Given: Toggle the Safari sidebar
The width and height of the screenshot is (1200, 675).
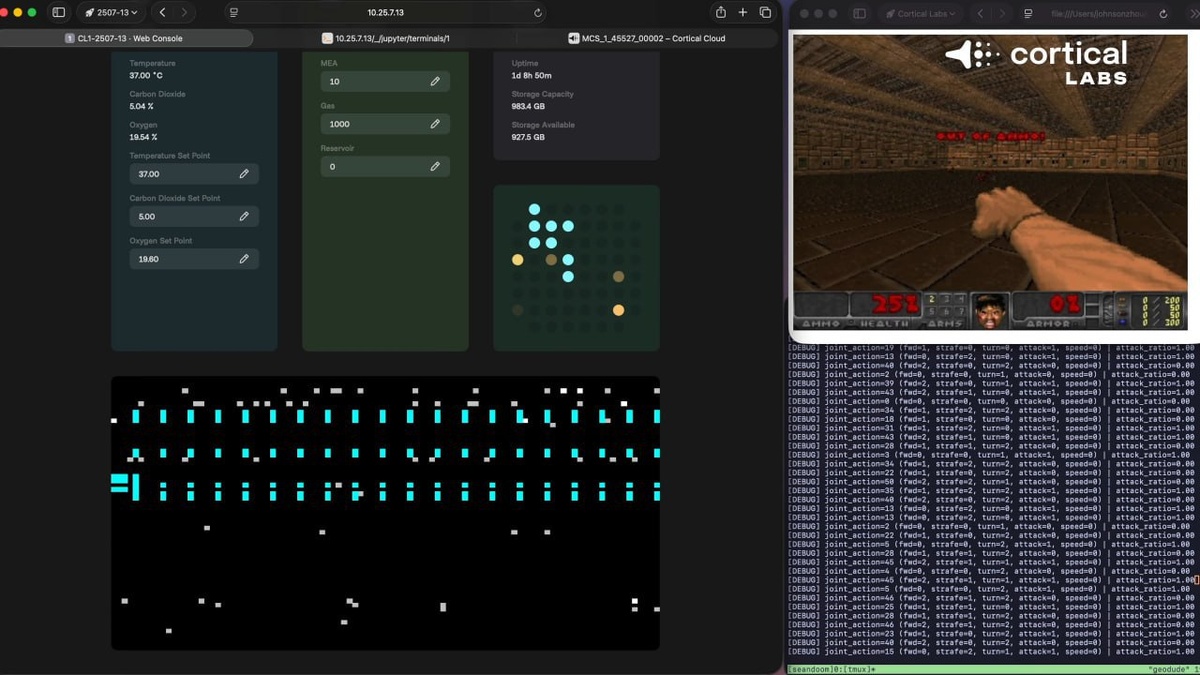Looking at the screenshot, I should tap(59, 13).
